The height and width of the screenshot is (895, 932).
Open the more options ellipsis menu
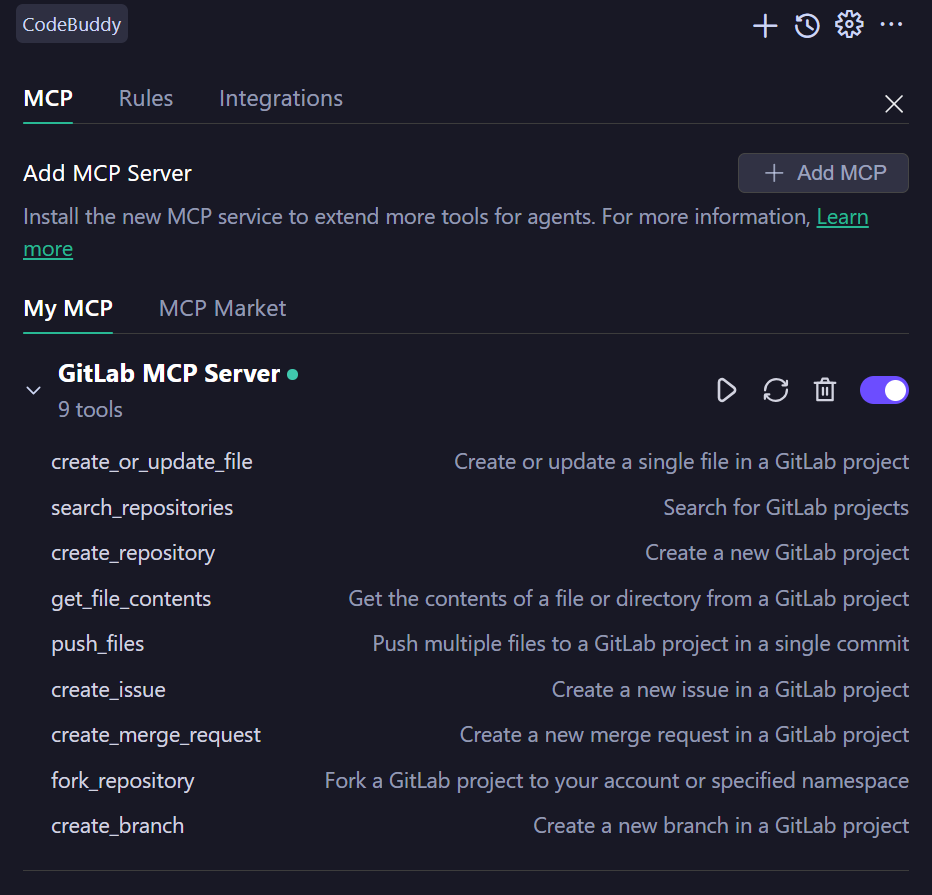point(891,25)
